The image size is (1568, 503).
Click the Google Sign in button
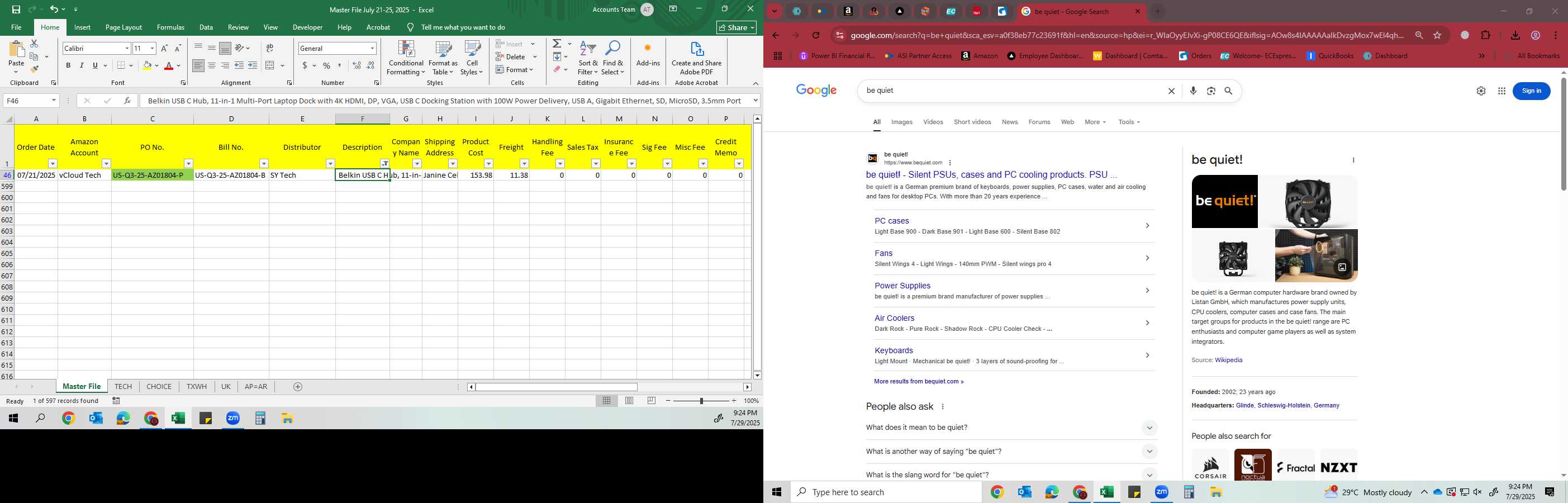pos(1531,91)
